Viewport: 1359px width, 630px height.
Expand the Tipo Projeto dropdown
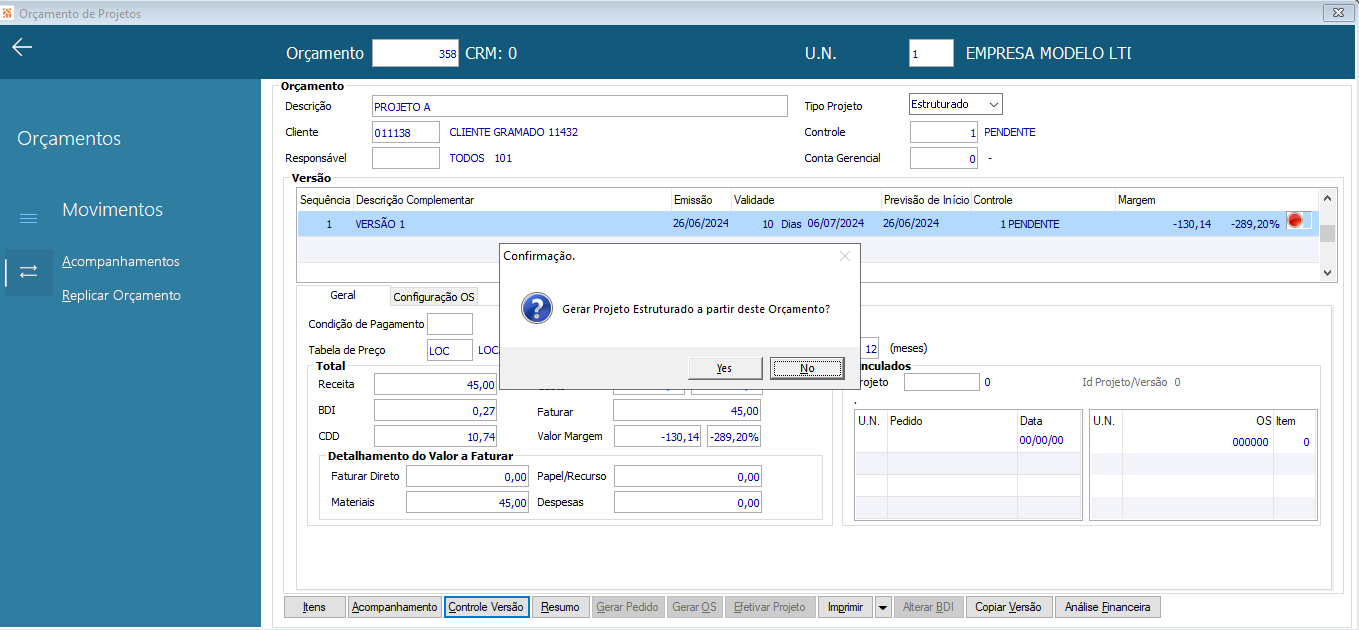(992, 105)
